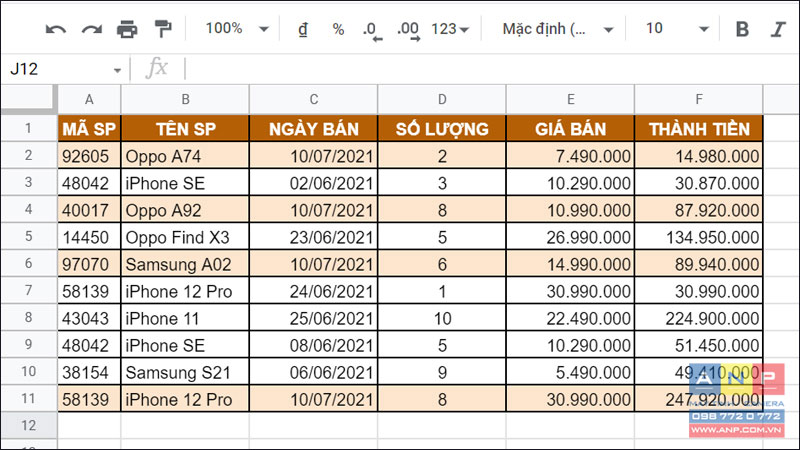Select the Samsung S21 cell

tap(185, 372)
